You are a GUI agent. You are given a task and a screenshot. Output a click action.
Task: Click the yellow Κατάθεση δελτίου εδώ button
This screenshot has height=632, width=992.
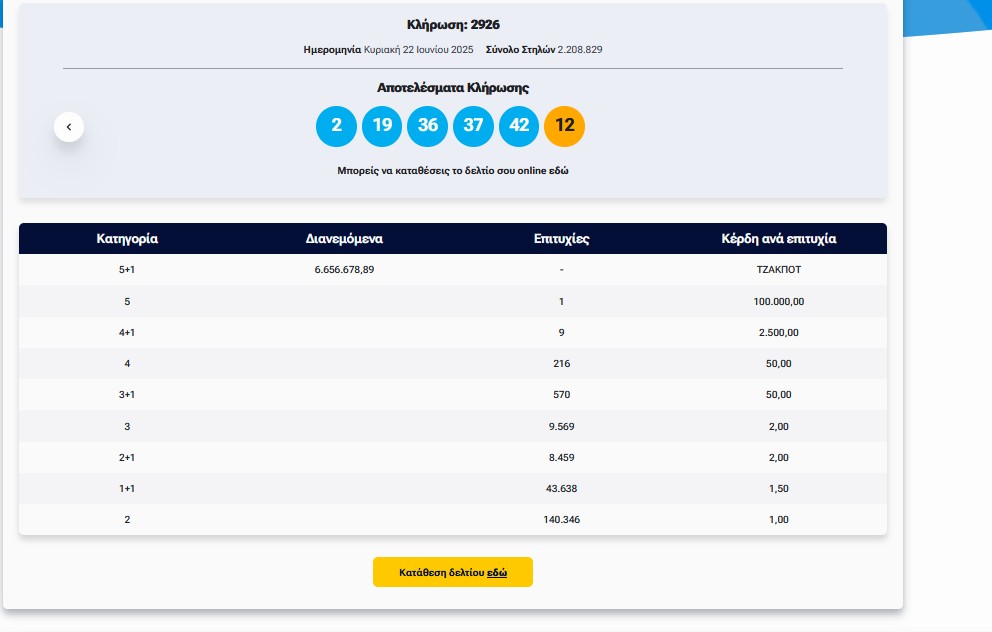pyautogui.click(x=453, y=572)
